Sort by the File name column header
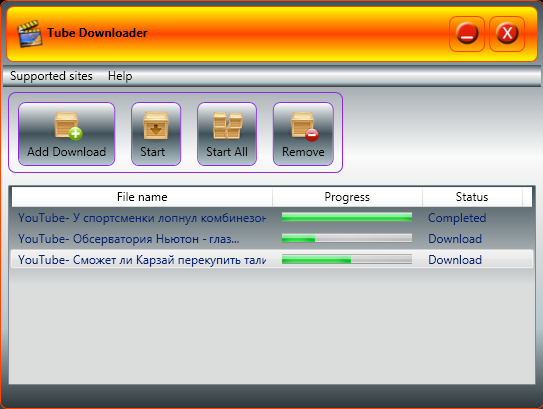 pyautogui.click(x=142, y=197)
